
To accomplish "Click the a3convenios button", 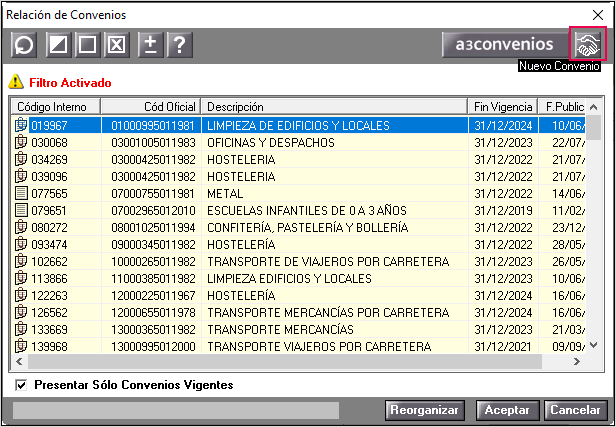I will click(x=504, y=44).
